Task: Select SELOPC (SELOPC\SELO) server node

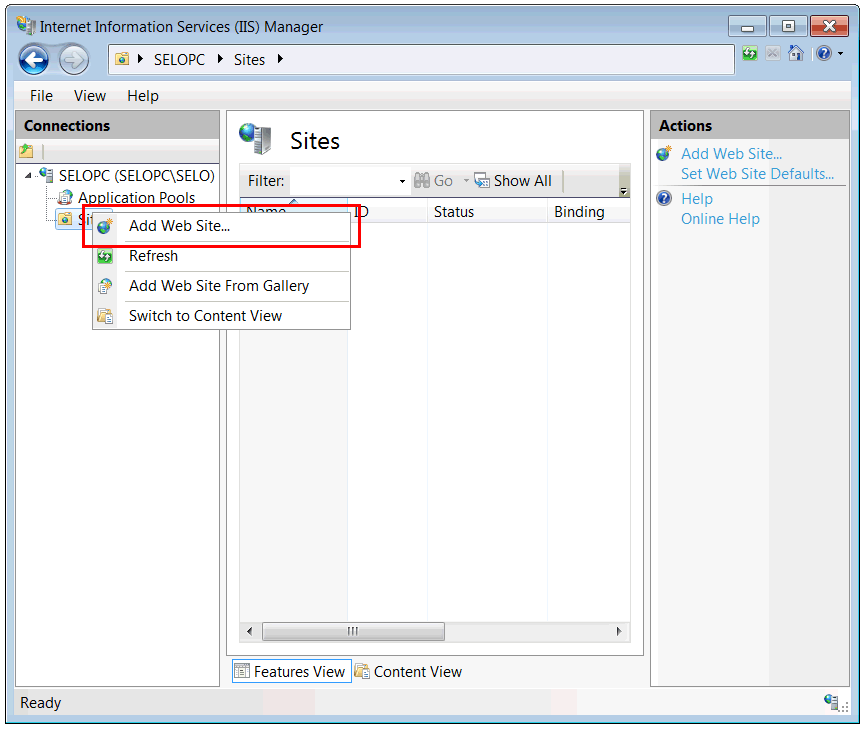Action: 136,176
